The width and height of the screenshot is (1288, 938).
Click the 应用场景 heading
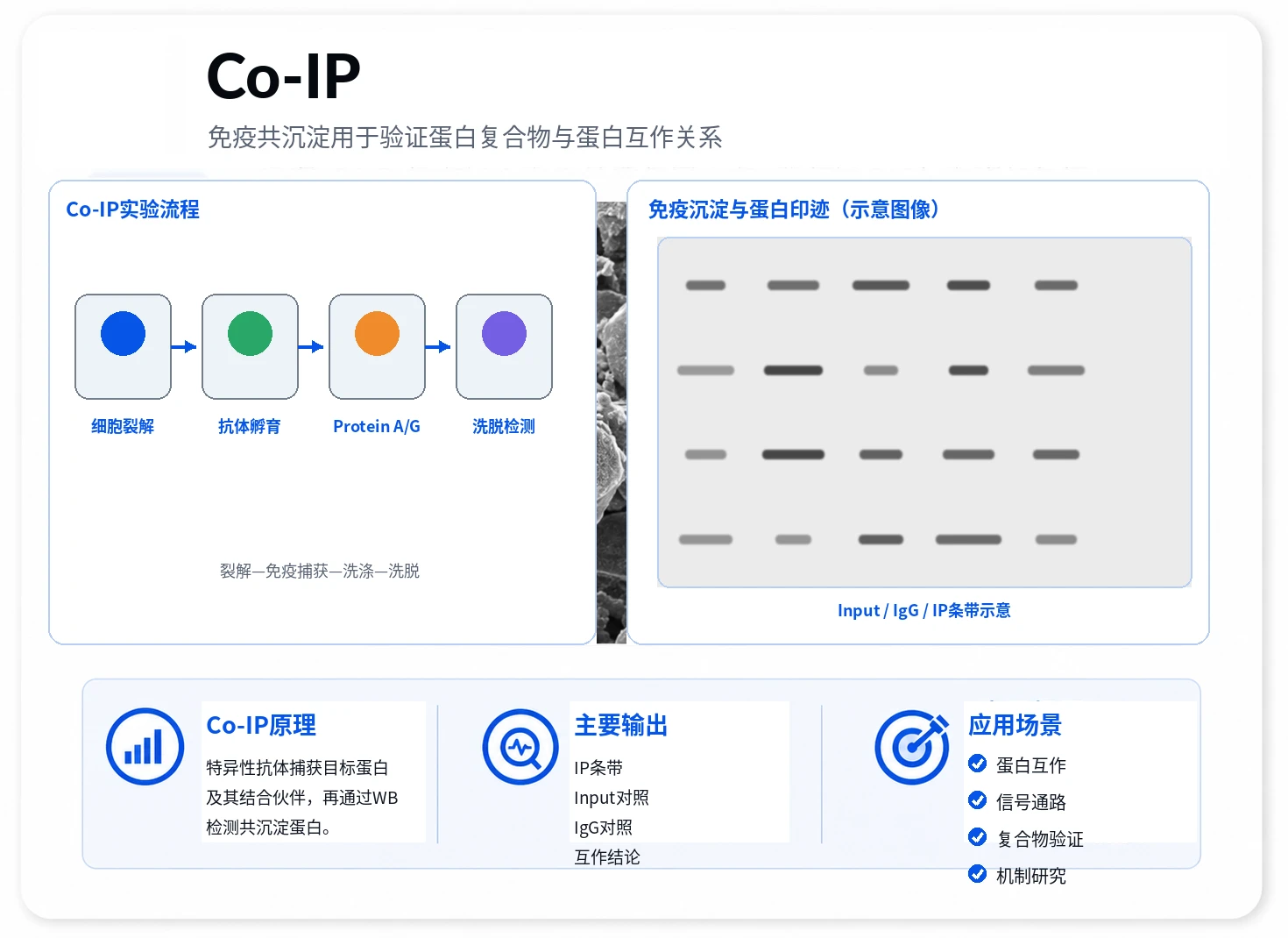pyautogui.click(x=1016, y=725)
